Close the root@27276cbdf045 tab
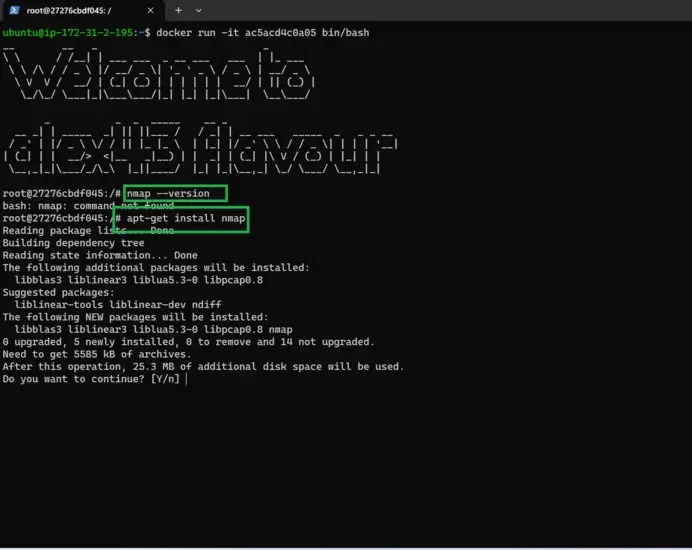Image resolution: width=692 pixels, height=550 pixels. pos(151,10)
